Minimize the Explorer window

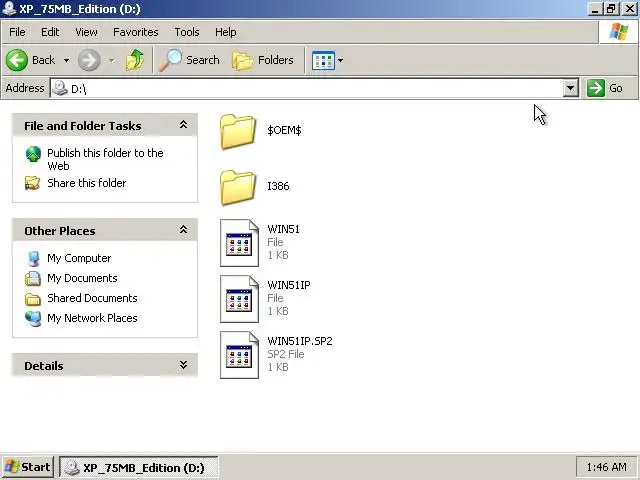point(595,9)
